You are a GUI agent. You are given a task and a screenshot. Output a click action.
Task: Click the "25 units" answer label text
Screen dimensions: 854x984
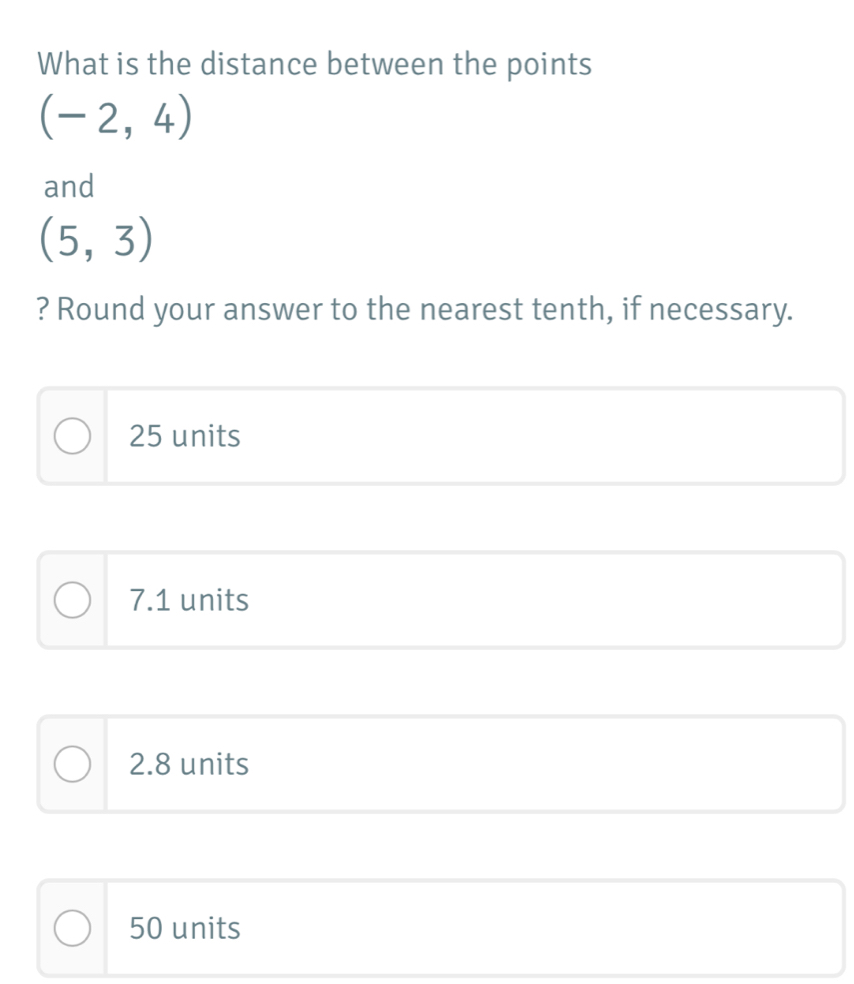[185, 437]
